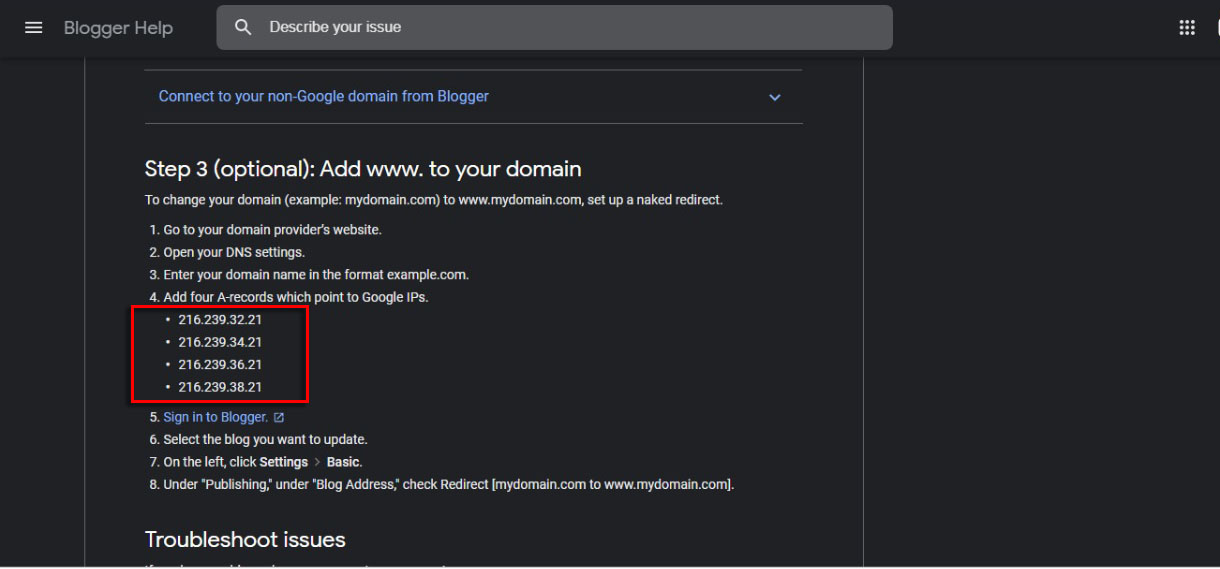Click the "Step 3 (optional)" heading

pyautogui.click(x=363, y=169)
